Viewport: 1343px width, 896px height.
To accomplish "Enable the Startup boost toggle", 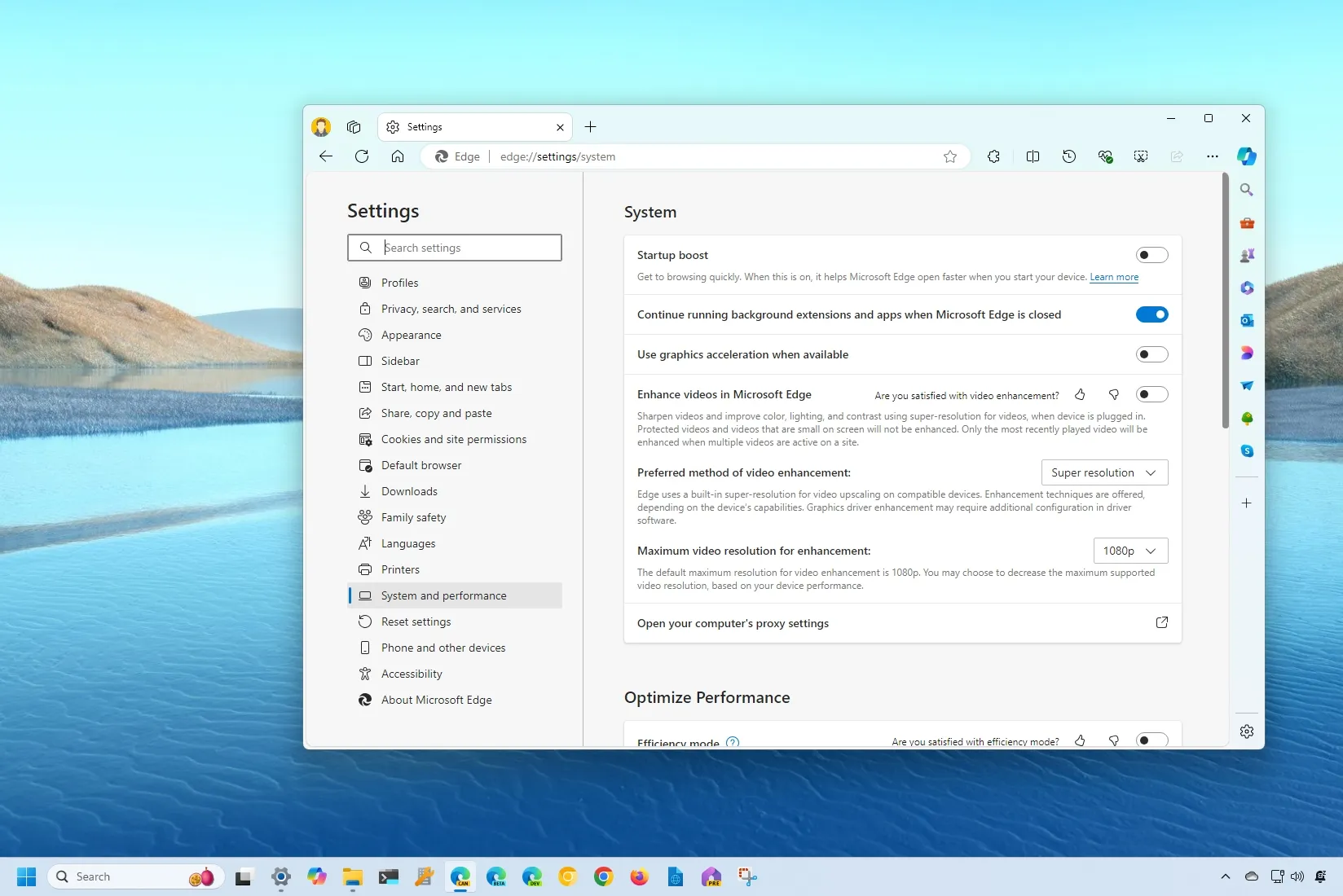I will [x=1151, y=254].
